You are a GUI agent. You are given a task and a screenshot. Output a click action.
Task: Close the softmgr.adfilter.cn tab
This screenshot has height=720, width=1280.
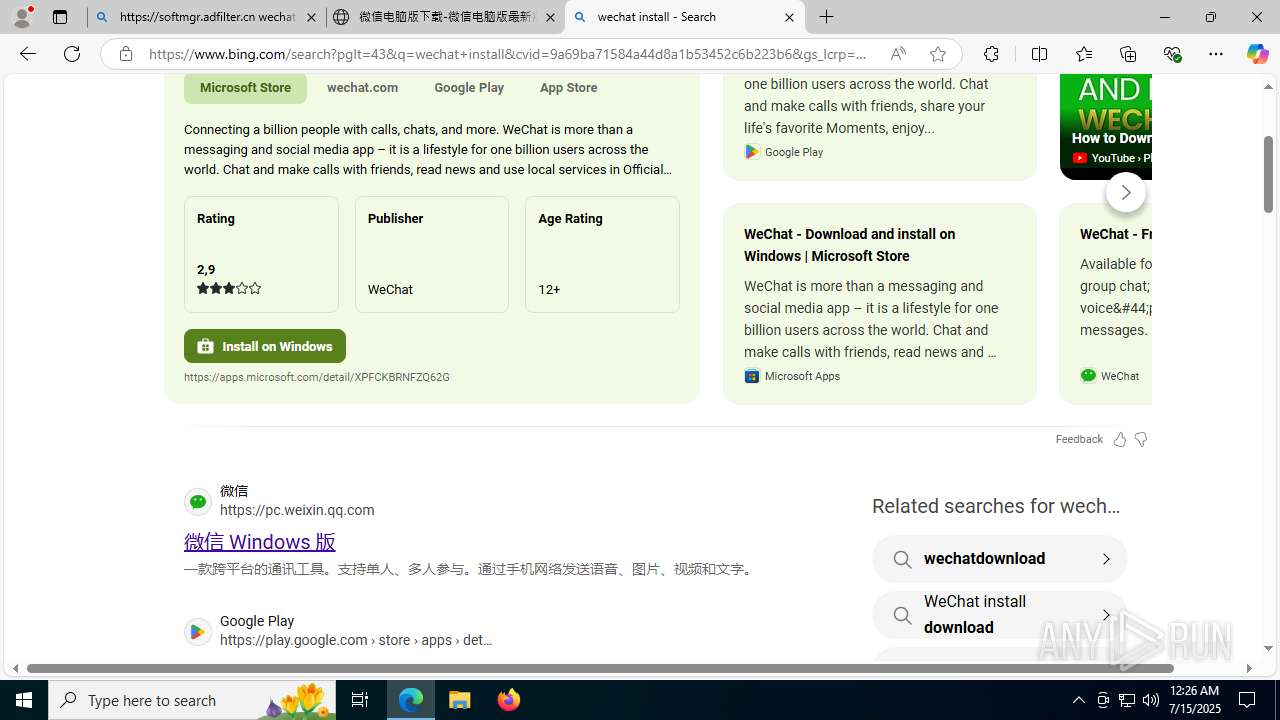click(312, 17)
